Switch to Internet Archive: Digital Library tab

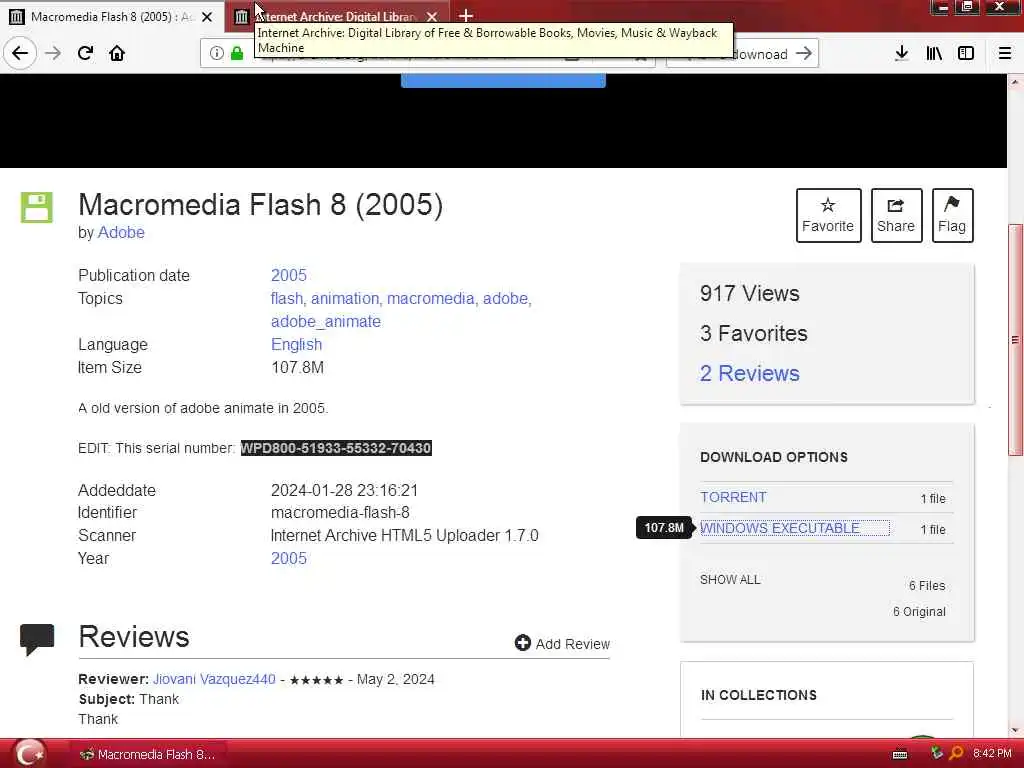tap(337, 16)
